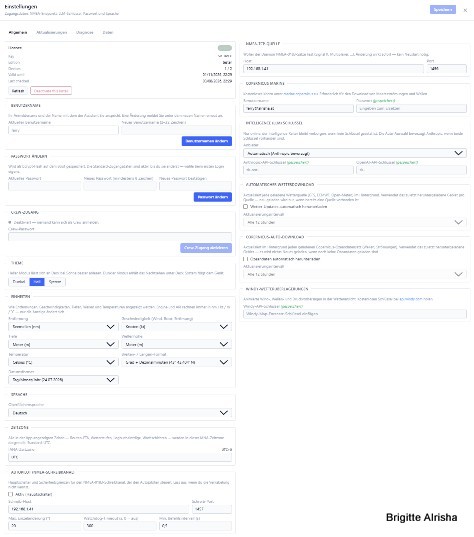Close the Einstellungen dialog with the X
474x537 pixels.
coord(465,10)
